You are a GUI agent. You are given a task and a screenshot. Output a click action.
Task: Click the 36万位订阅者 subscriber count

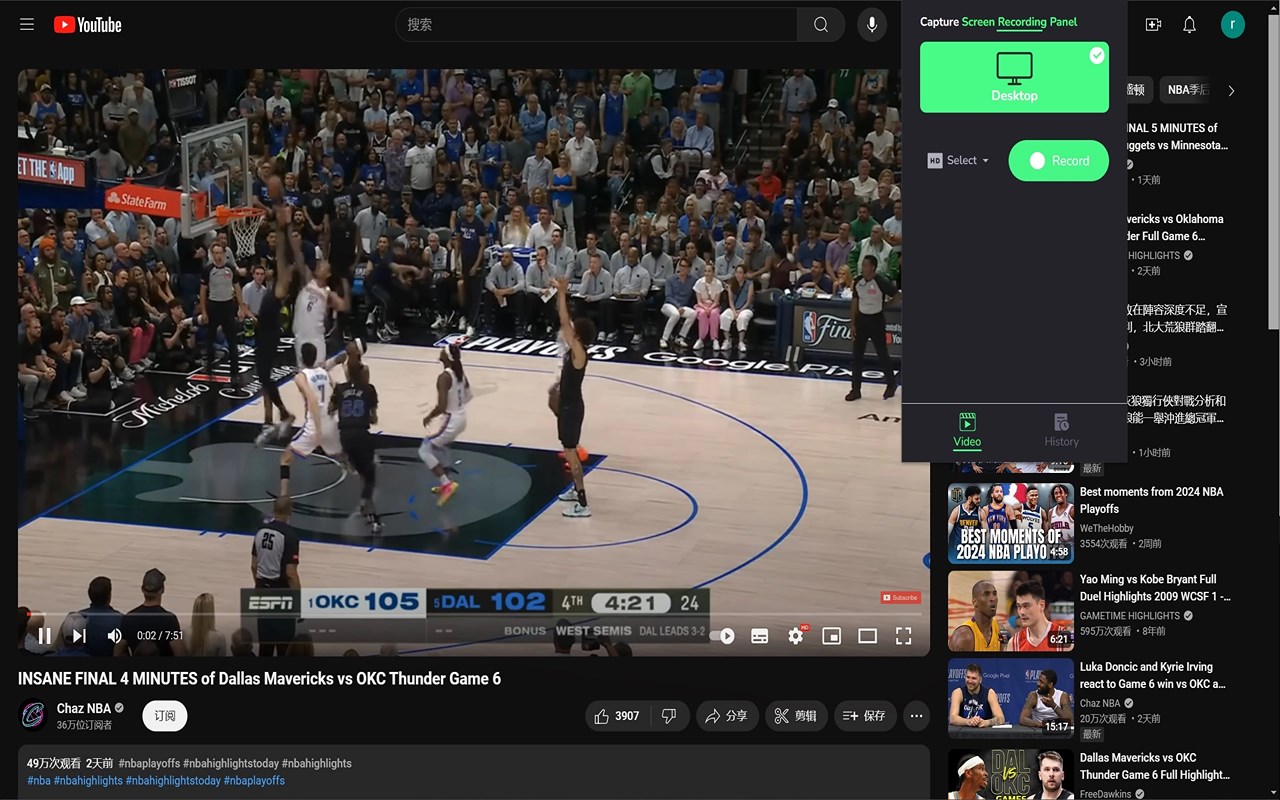pos(85,725)
